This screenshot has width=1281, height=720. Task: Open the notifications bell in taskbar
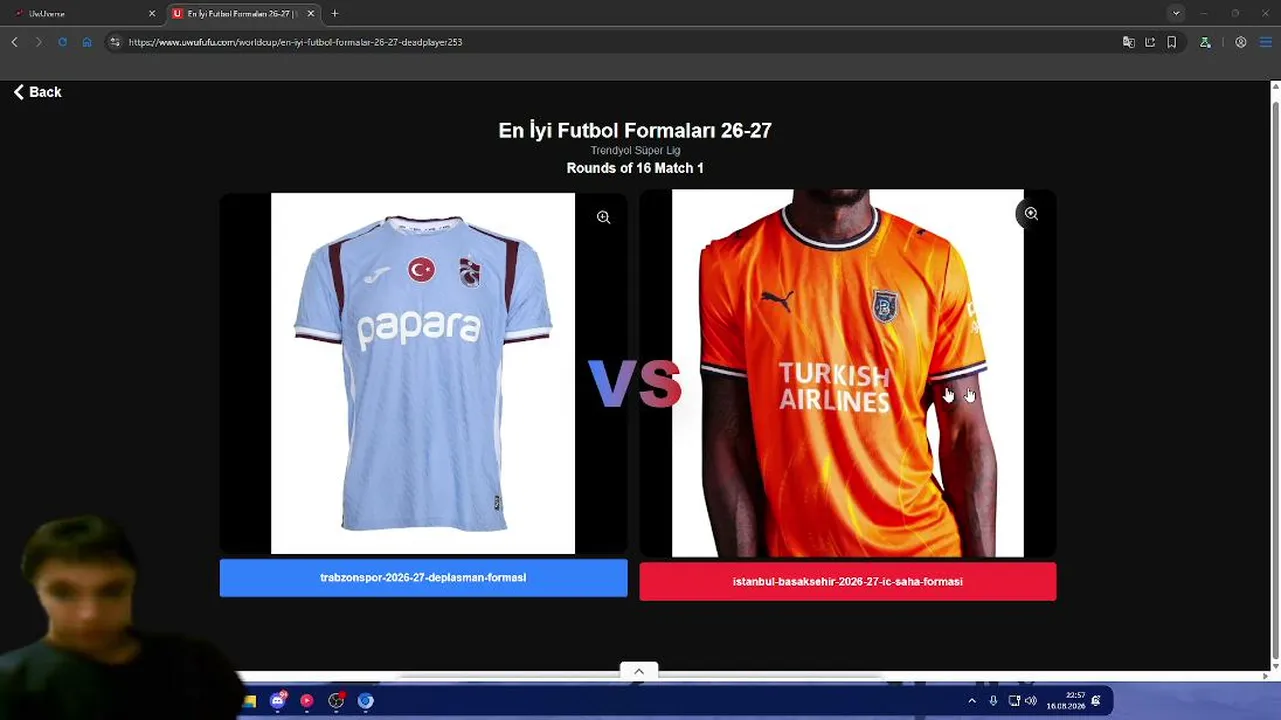click(1096, 701)
